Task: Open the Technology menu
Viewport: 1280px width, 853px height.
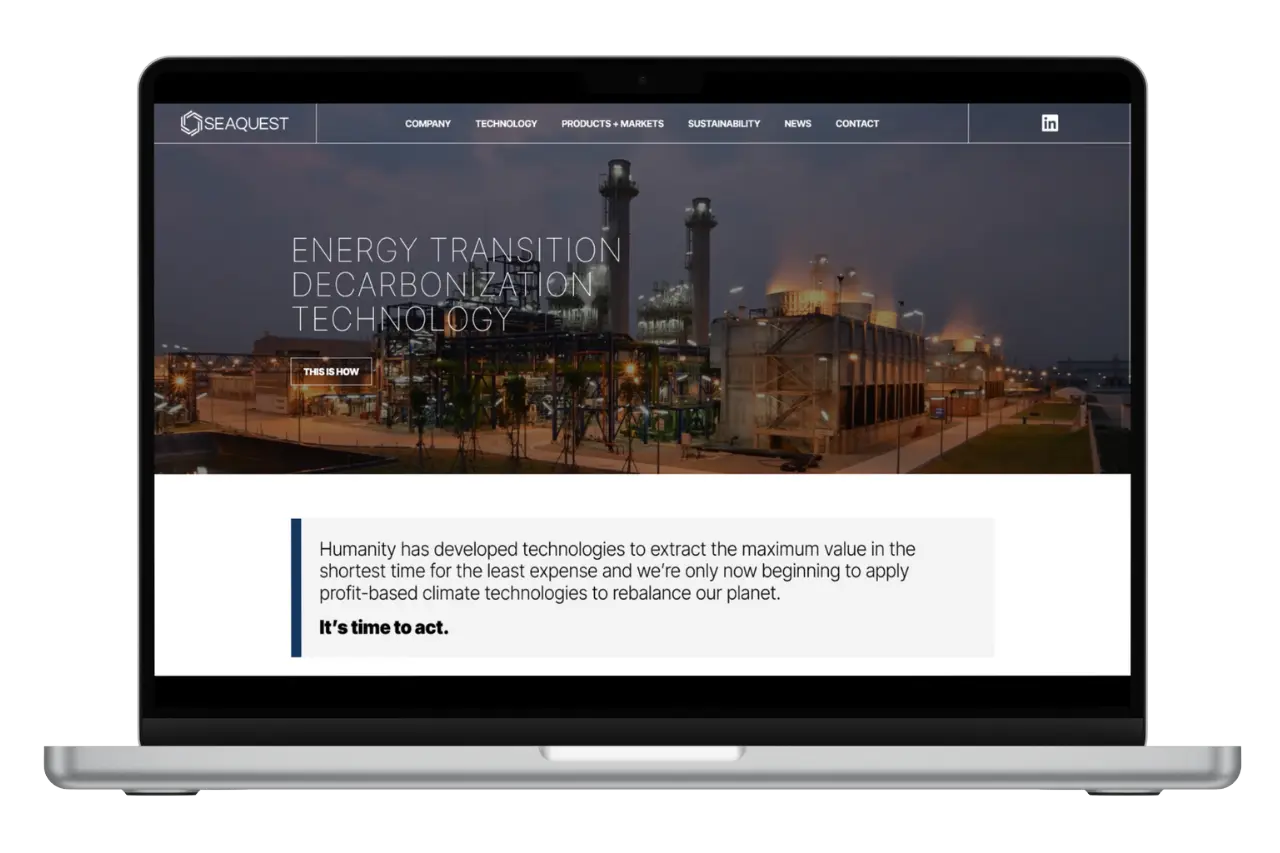Action: point(506,124)
